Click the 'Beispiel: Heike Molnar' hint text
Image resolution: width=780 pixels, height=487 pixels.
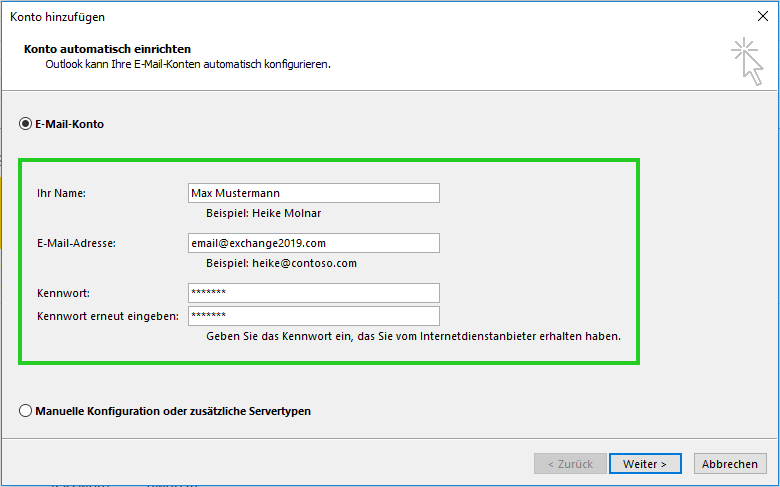(x=264, y=213)
